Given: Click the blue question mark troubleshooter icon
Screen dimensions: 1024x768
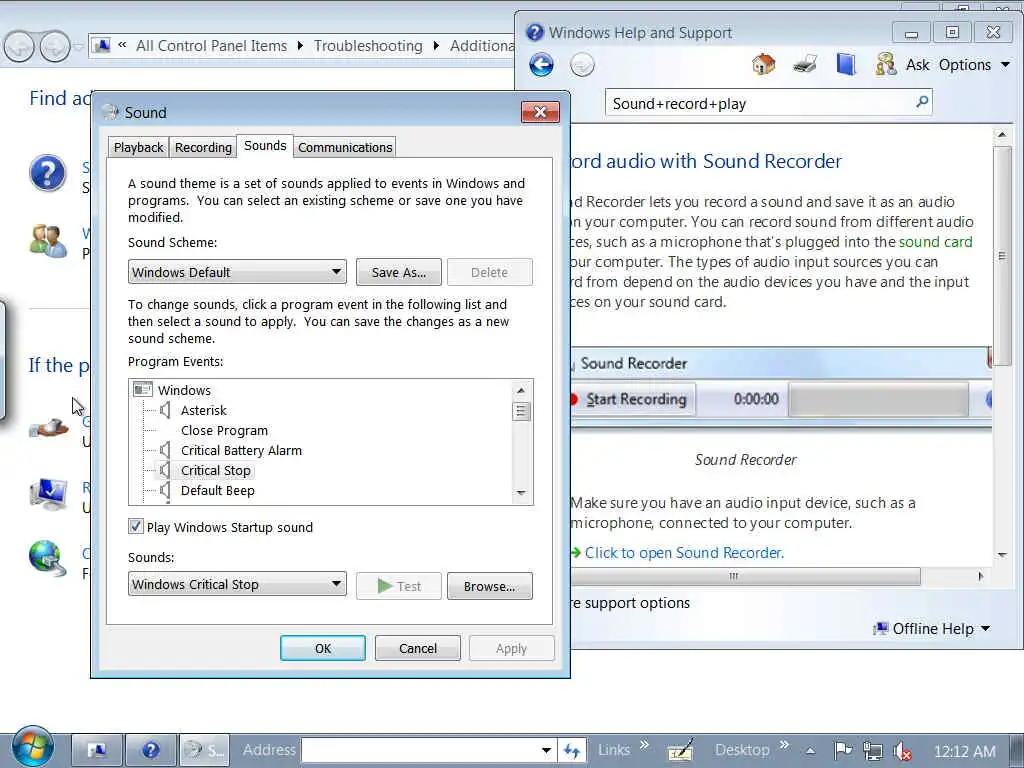Looking at the screenshot, I should tap(48, 173).
